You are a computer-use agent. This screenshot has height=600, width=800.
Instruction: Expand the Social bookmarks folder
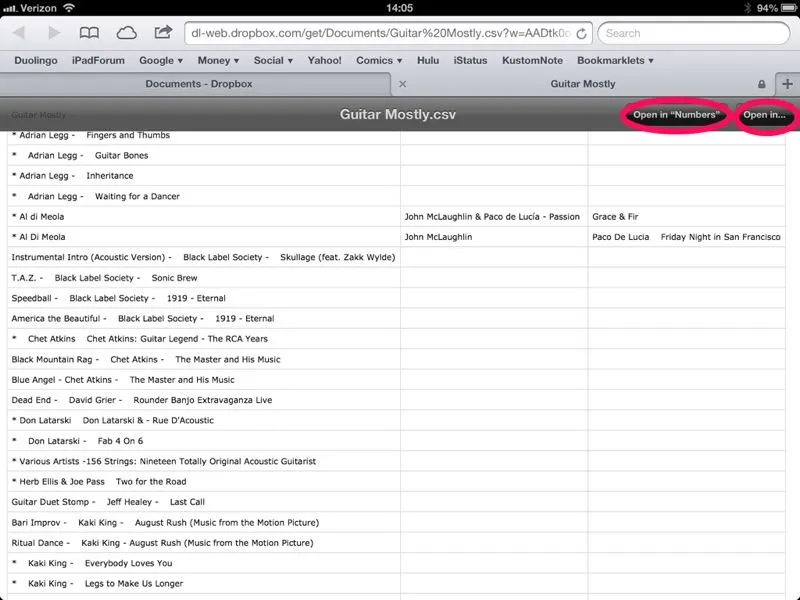(x=273, y=60)
